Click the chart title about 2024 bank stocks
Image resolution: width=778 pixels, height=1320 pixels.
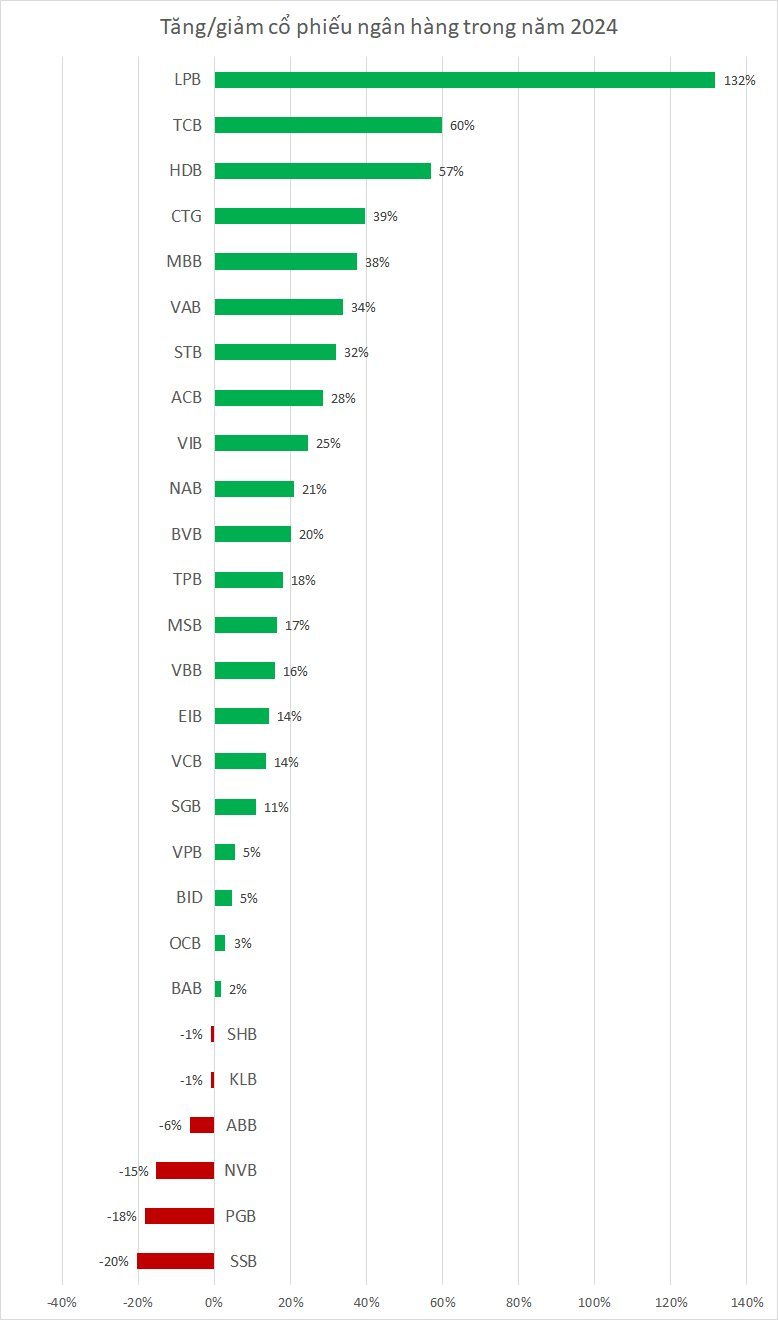pyautogui.click(x=389, y=28)
